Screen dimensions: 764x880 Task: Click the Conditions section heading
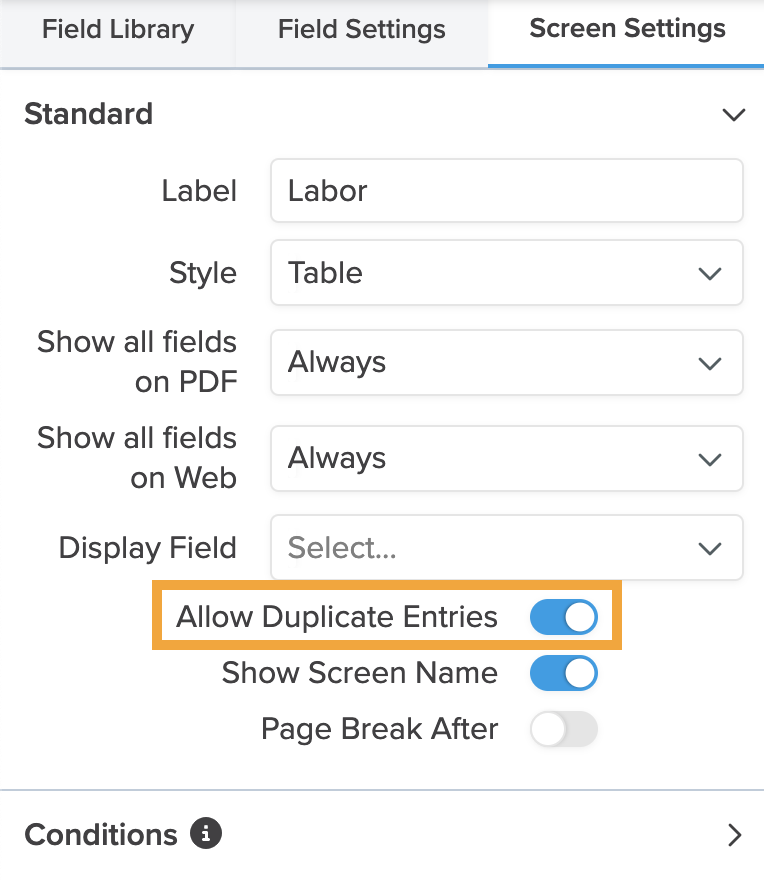[101, 835]
